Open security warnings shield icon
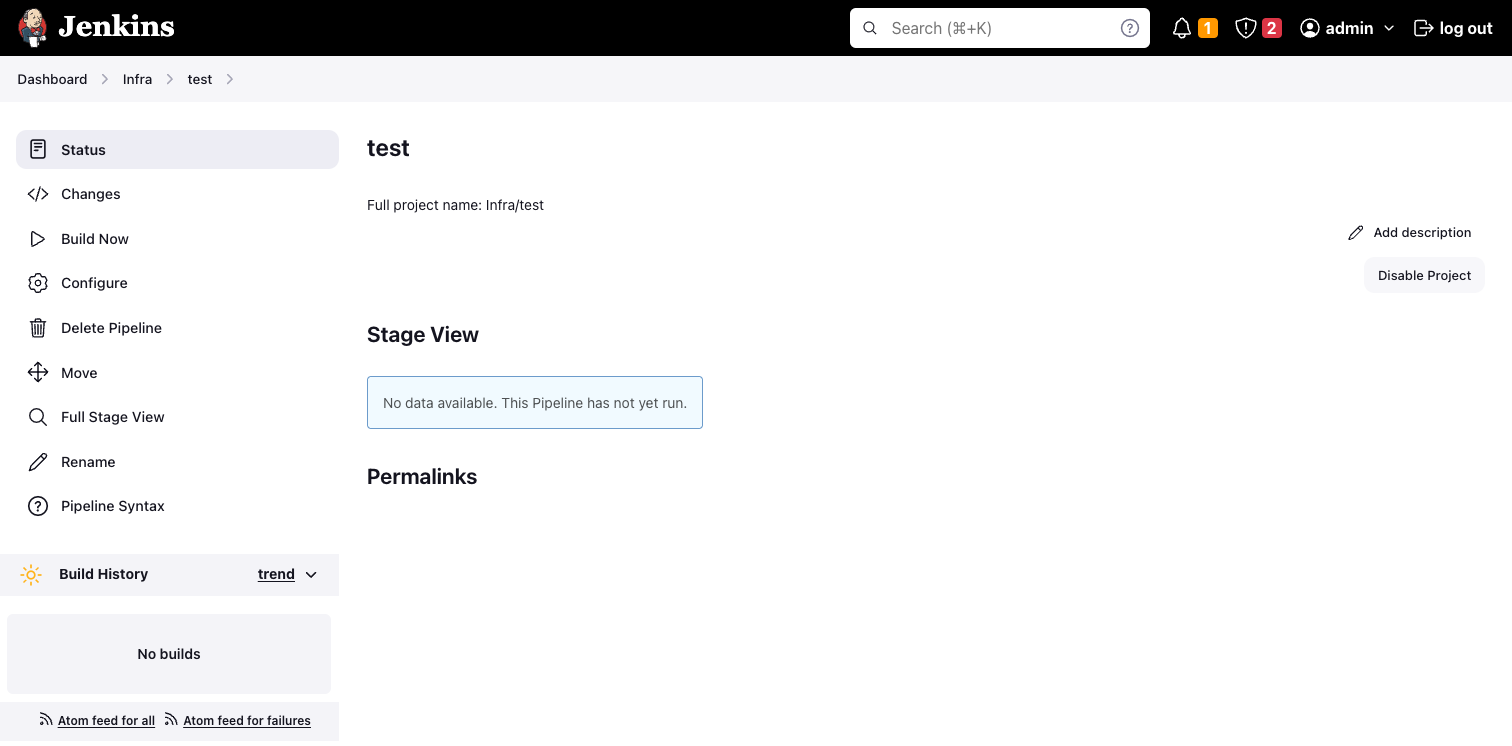 pyautogui.click(x=1245, y=28)
